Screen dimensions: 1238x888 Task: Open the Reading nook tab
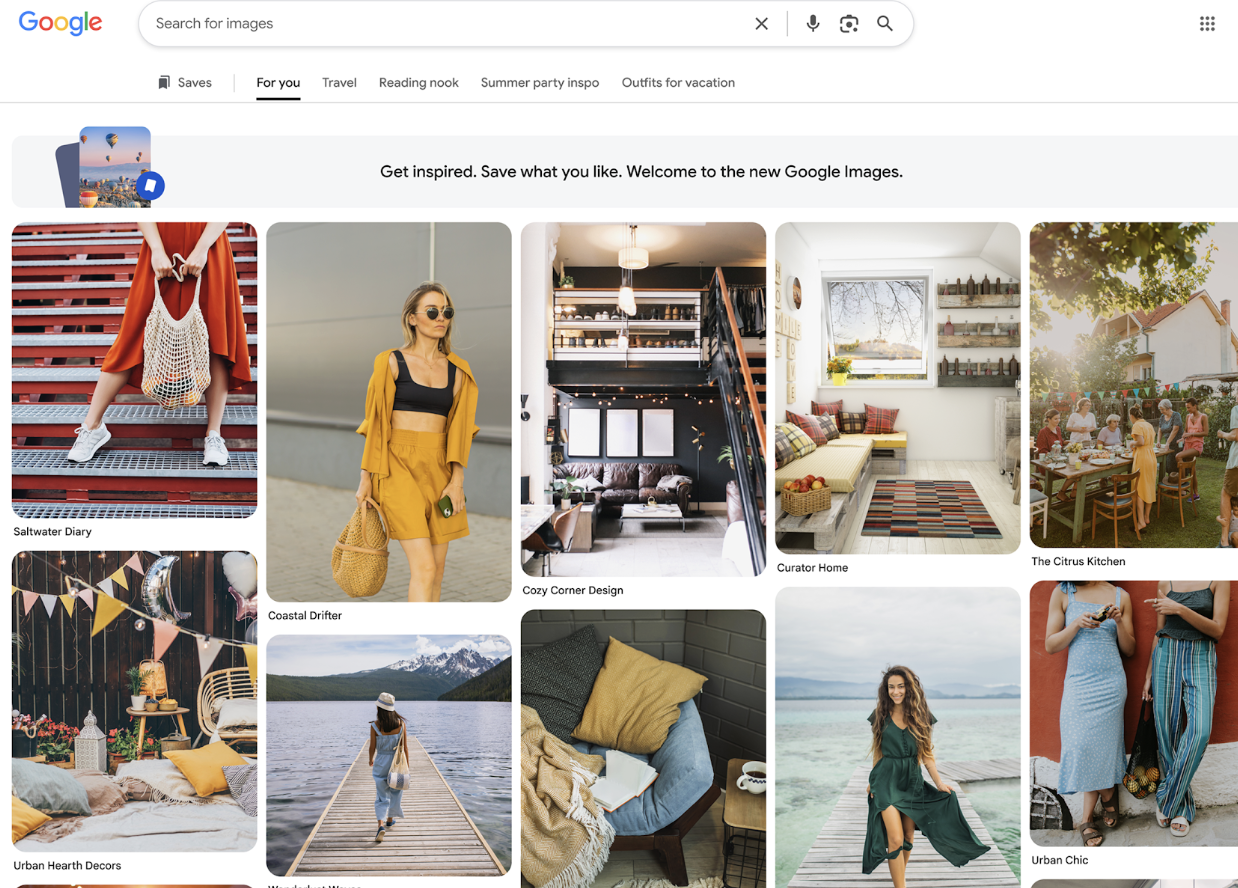point(418,83)
